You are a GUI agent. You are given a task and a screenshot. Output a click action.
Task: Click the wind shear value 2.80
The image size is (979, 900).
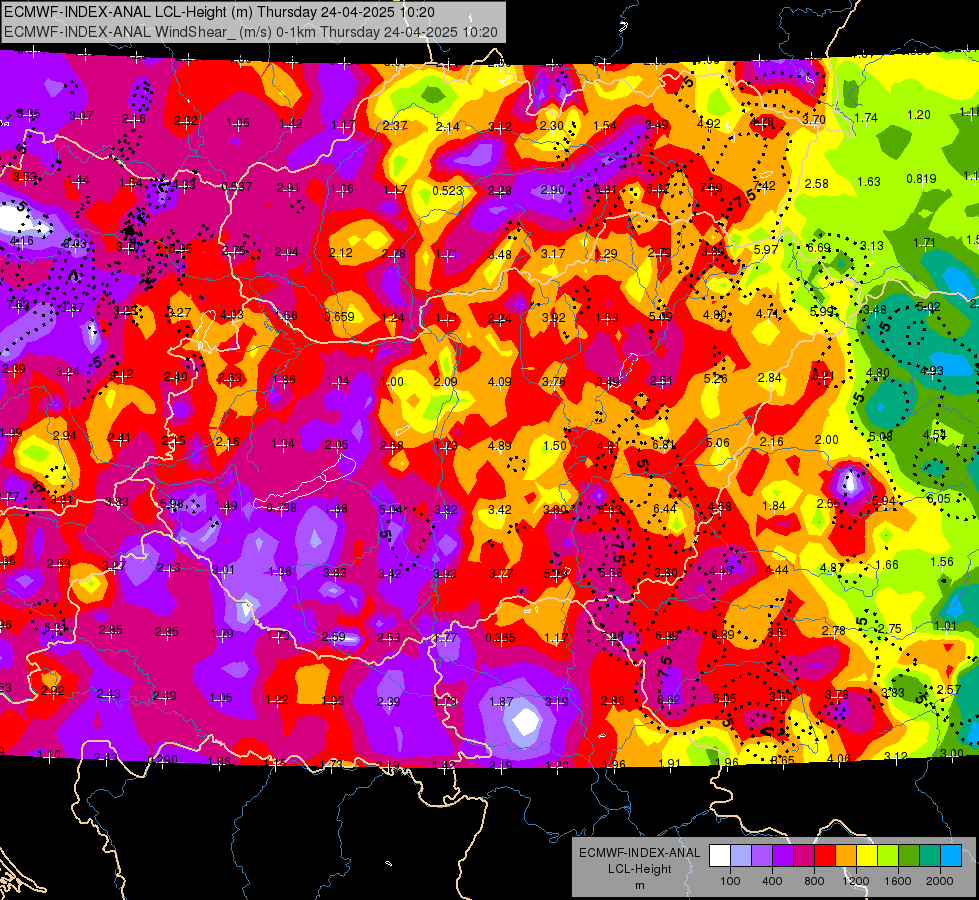[x=612, y=701]
